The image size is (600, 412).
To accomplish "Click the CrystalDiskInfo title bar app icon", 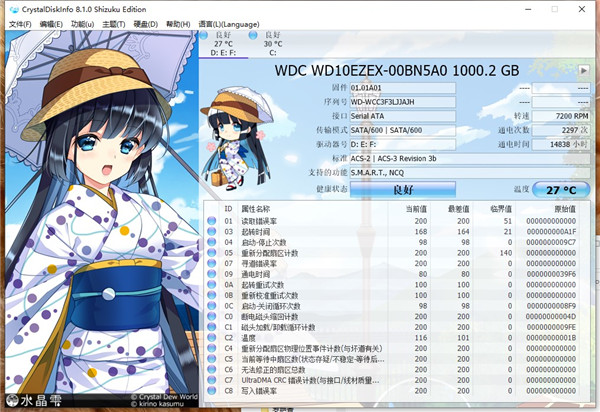I will 14,9.
